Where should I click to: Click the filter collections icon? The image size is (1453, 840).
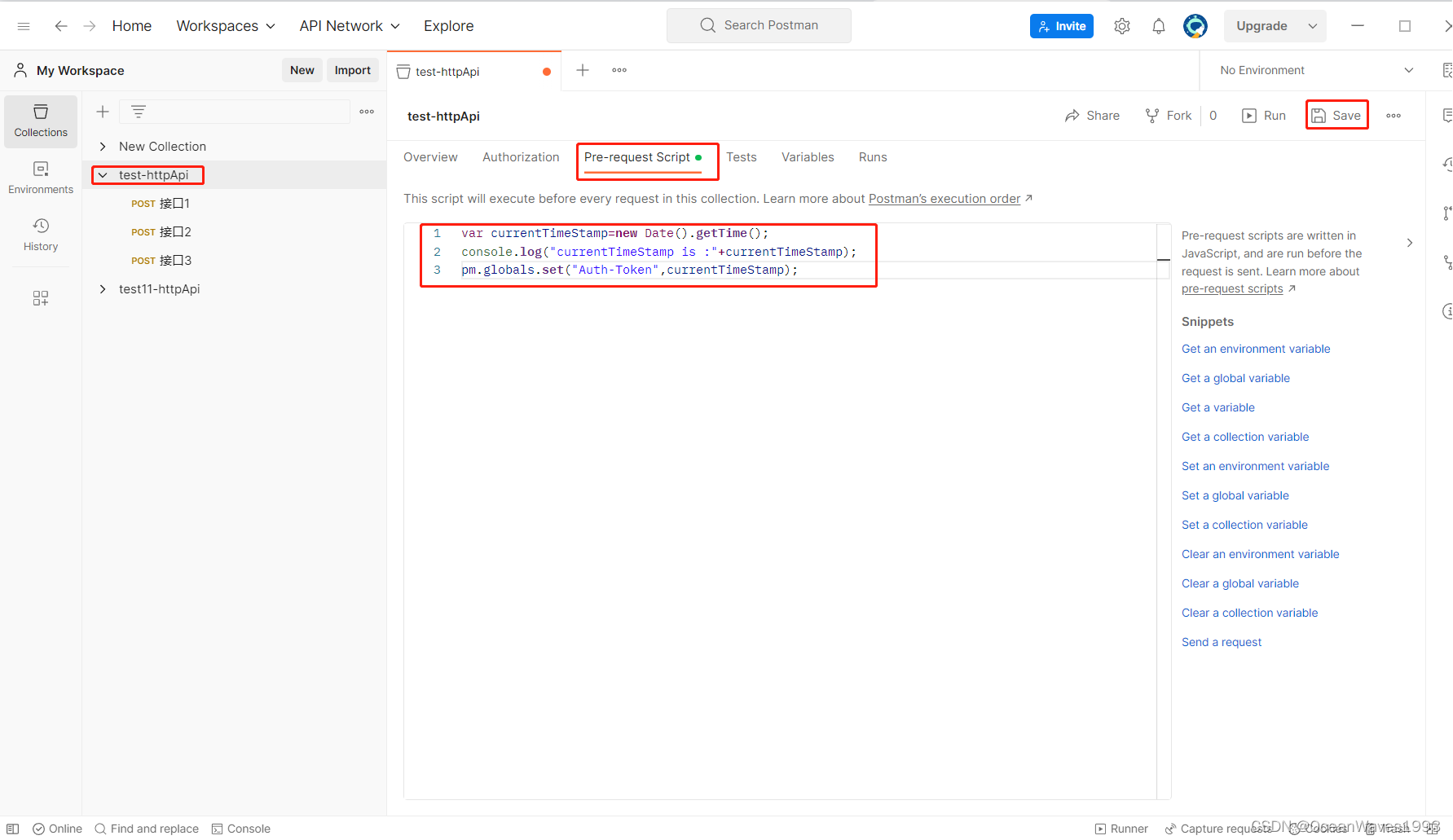[139, 112]
